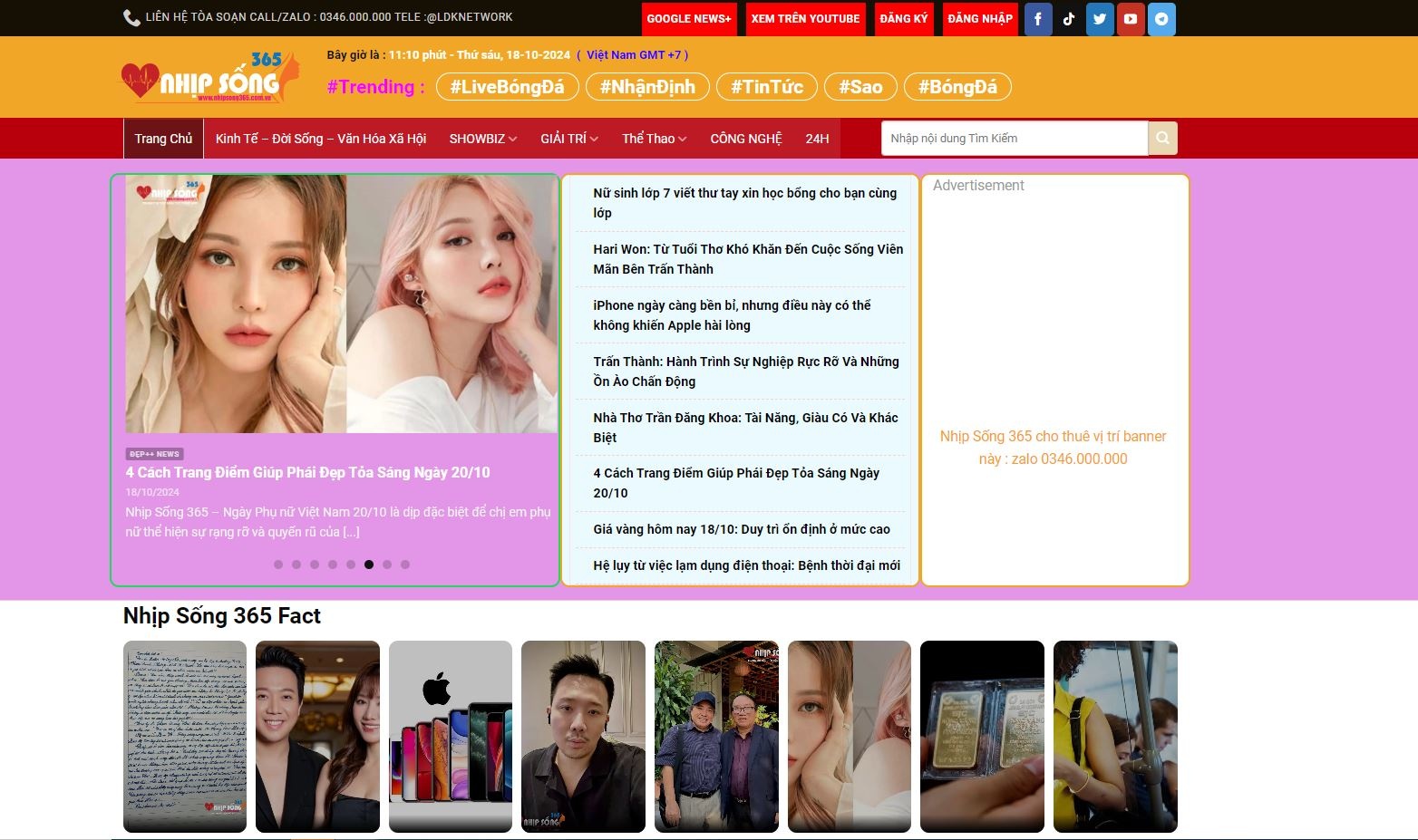Click the ĐĂNG NHẬP button

[x=979, y=19]
